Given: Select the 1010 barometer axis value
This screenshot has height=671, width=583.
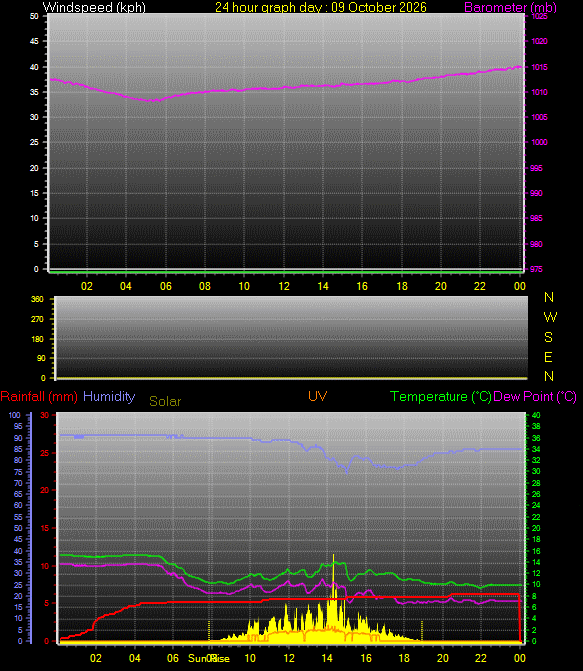Looking at the screenshot, I should pyautogui.click(x=539, y=92).
